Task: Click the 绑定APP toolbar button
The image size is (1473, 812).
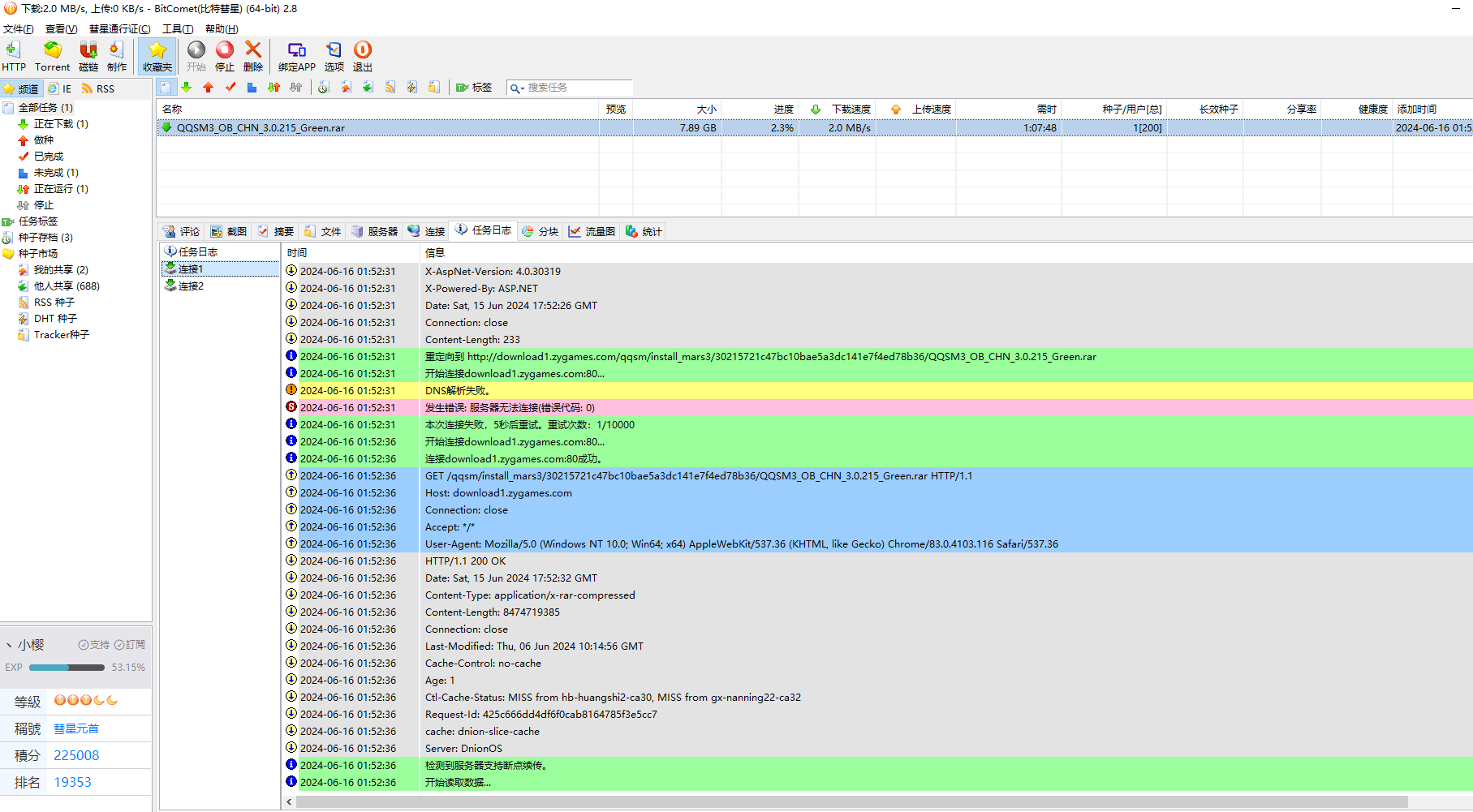Action: (297, 56)
